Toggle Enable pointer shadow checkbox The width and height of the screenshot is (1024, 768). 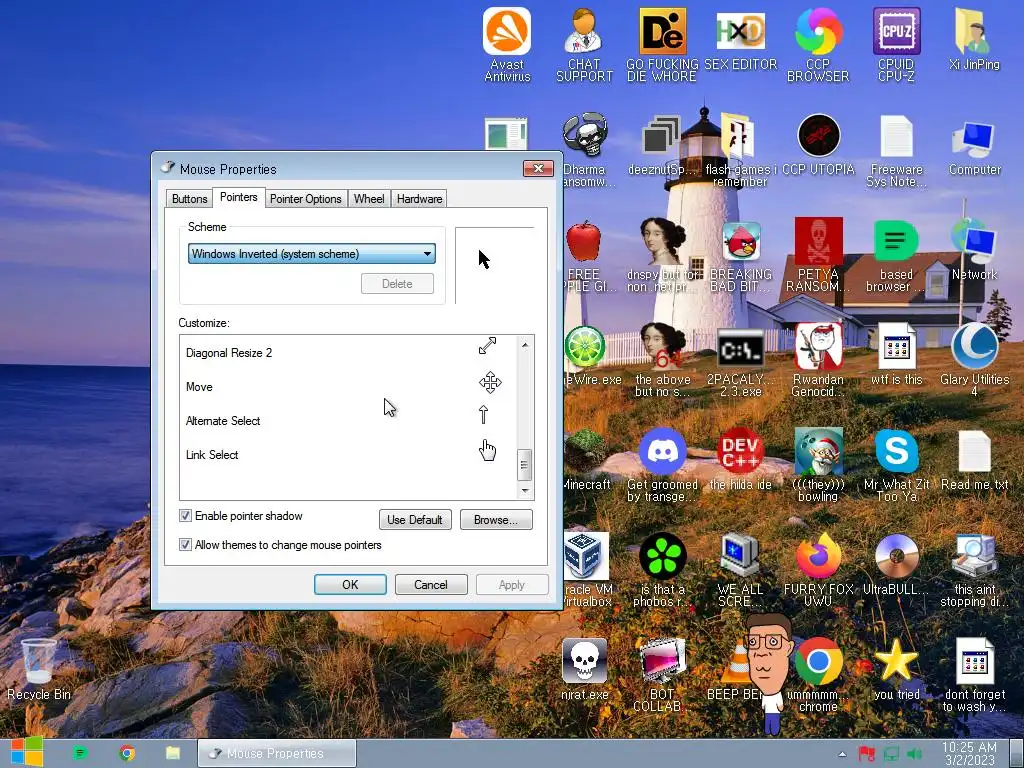(185, 516)
